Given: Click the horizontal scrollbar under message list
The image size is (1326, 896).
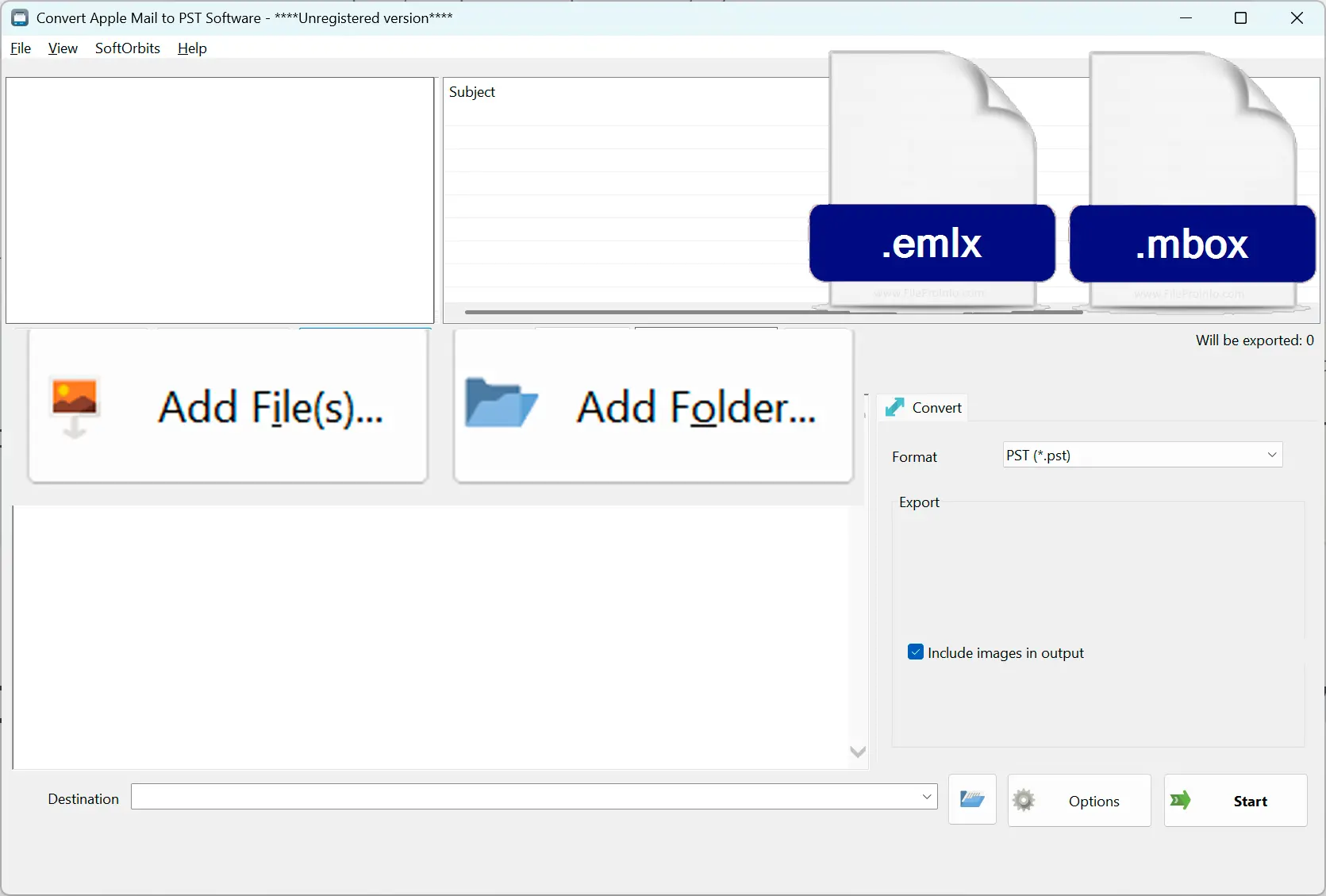Looking at the screenshot, I should point(774,312).
